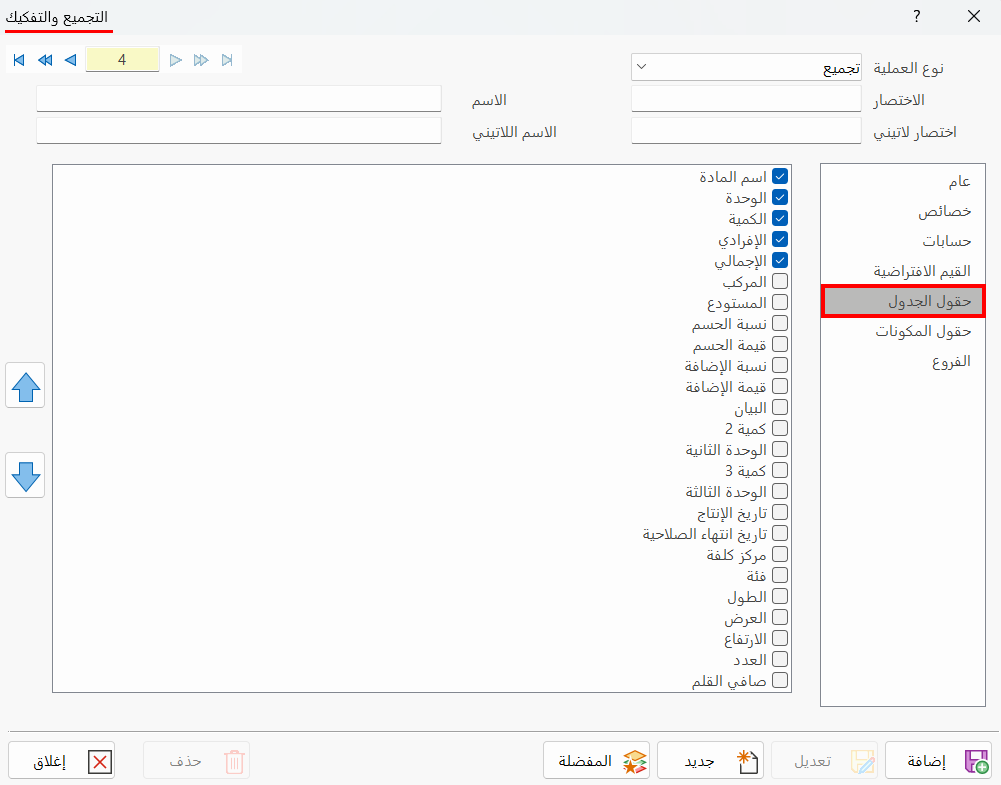Viewport: 1001px width, 785px height.
Task: Enable فئة checkbox
Action: 779,575
